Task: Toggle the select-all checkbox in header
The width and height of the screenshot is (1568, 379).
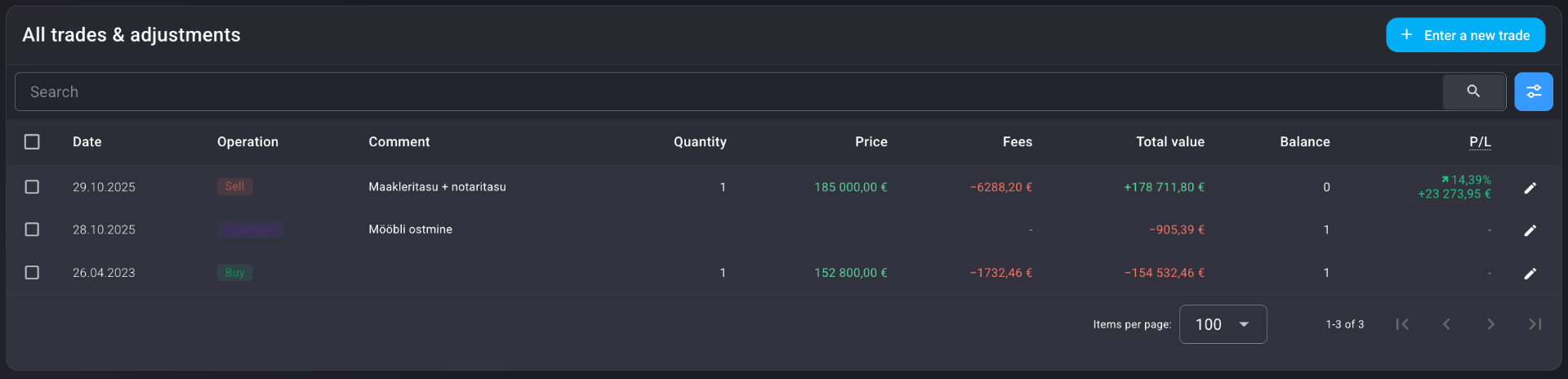Action: 32,142
